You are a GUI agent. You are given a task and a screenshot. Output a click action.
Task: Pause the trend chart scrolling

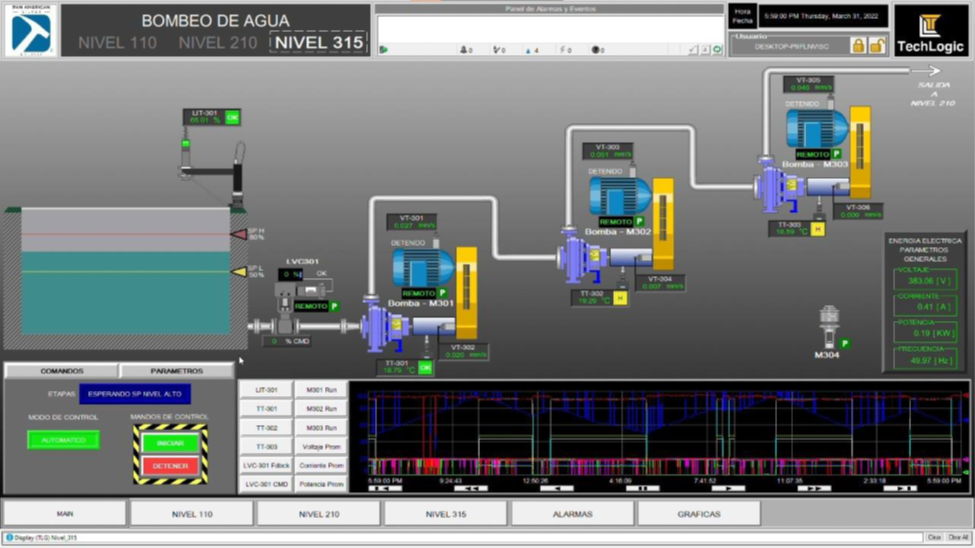click(642, 489)
